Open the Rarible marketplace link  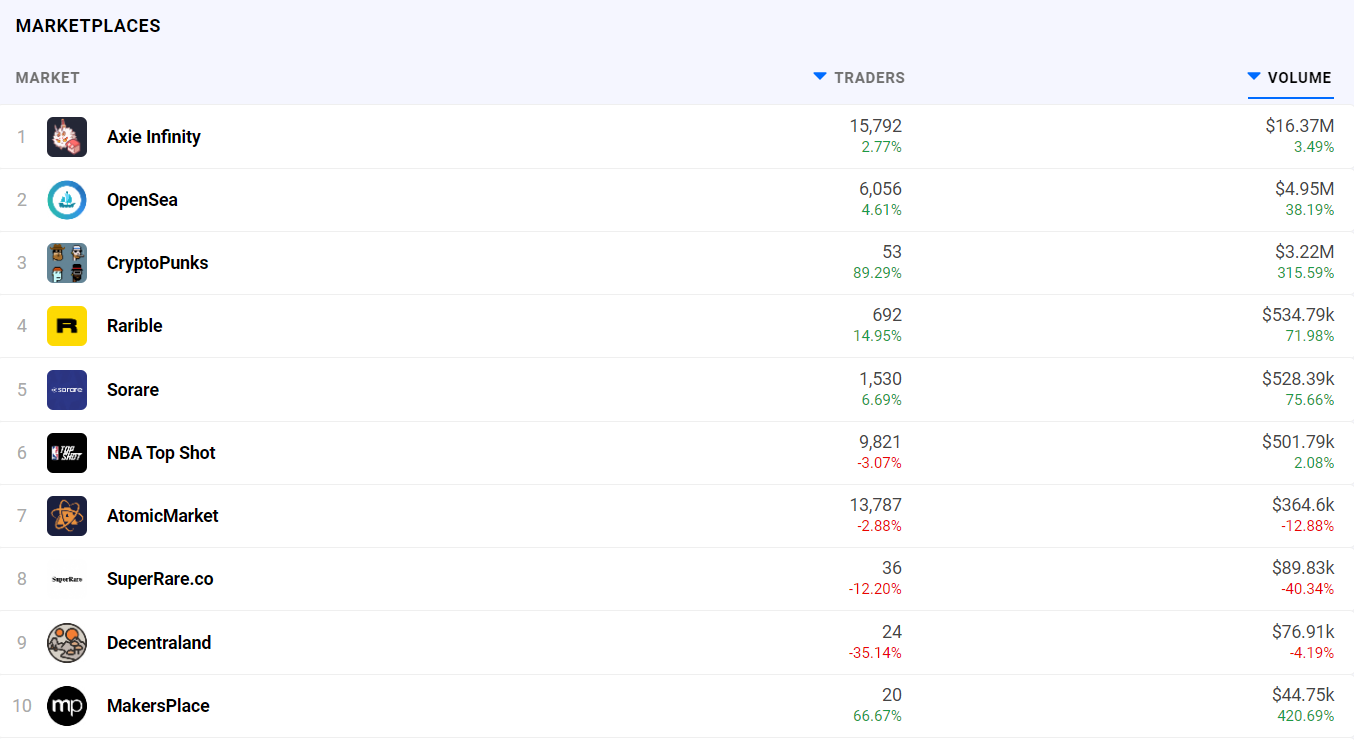(135, 326)
